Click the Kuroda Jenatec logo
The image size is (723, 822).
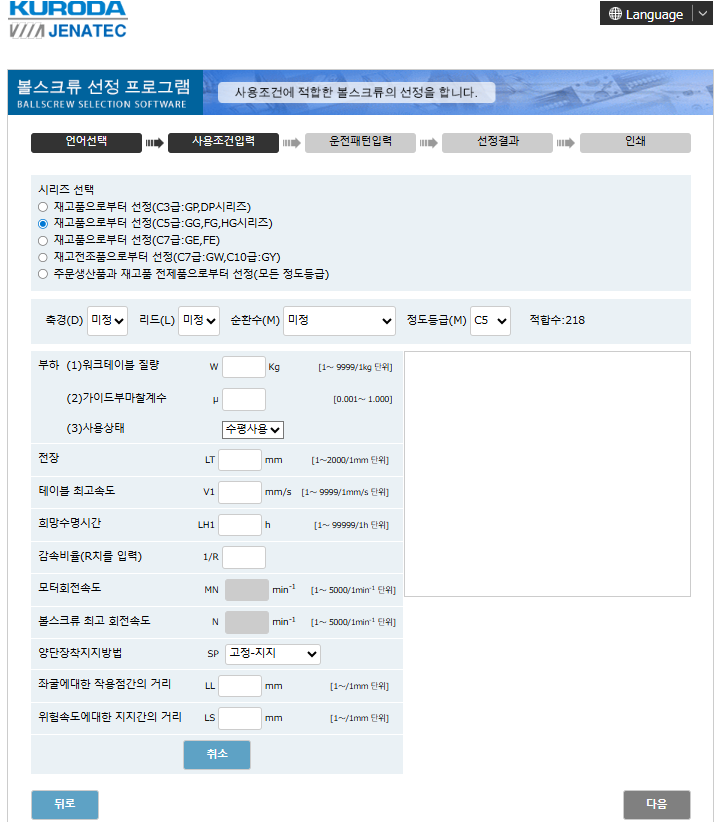click(x=68, y=20)
